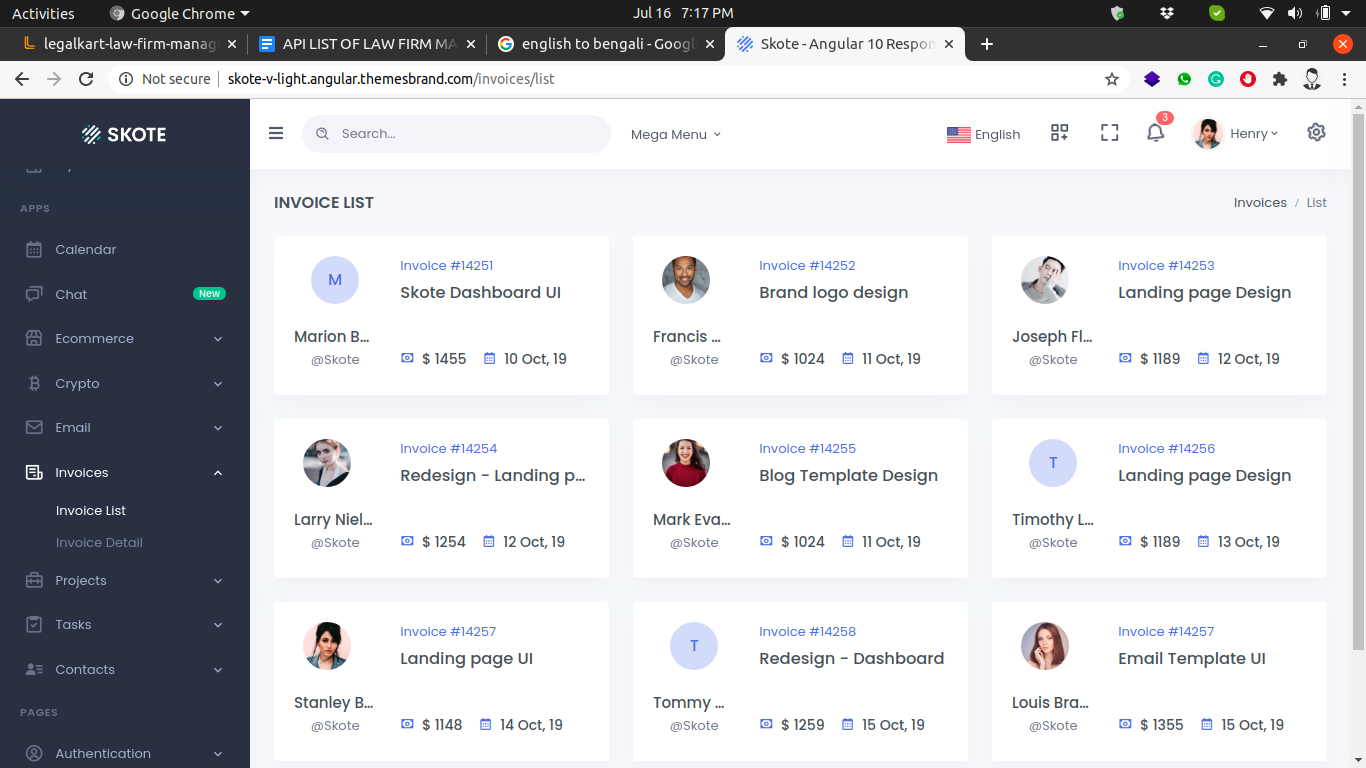Open the Invoice #14251 link
The height and width of the screenshot is (768, 1366).
tap(446, 266)
